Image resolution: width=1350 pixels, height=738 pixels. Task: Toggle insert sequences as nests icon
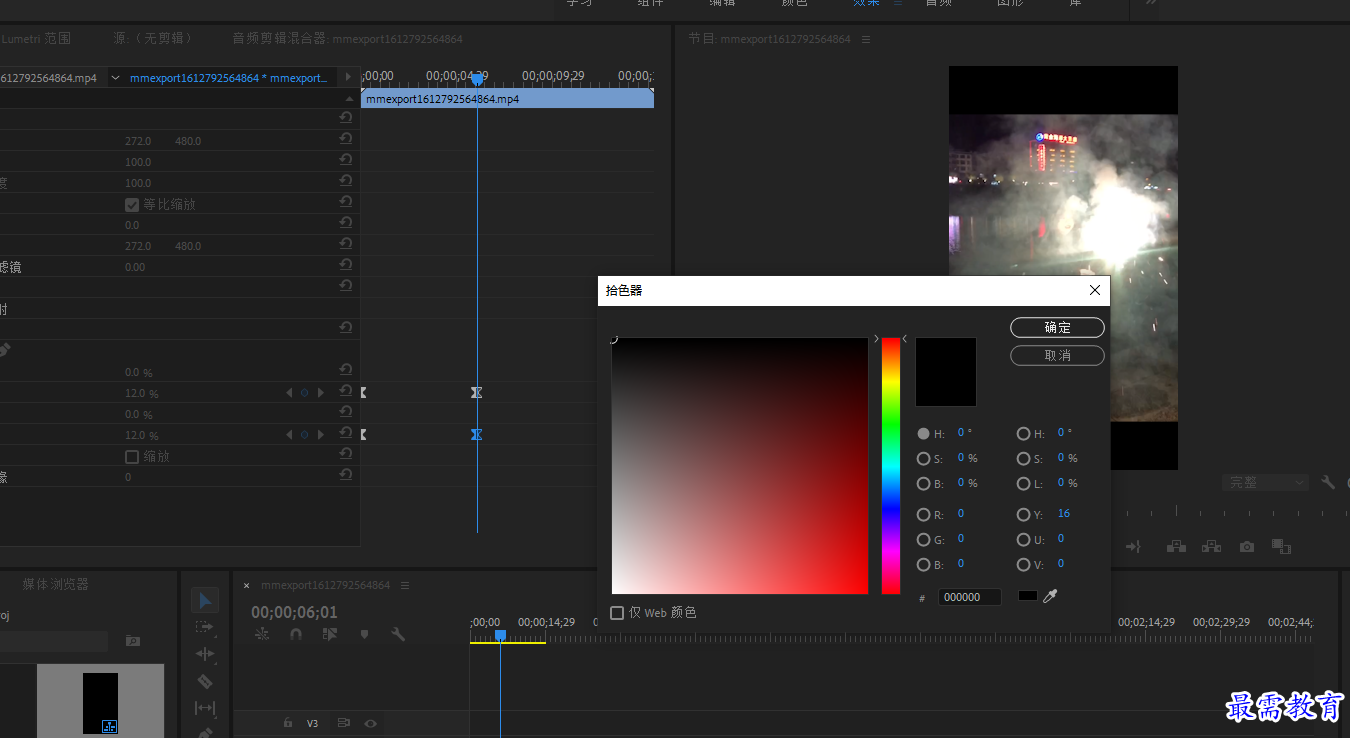[x=262, y=634]
